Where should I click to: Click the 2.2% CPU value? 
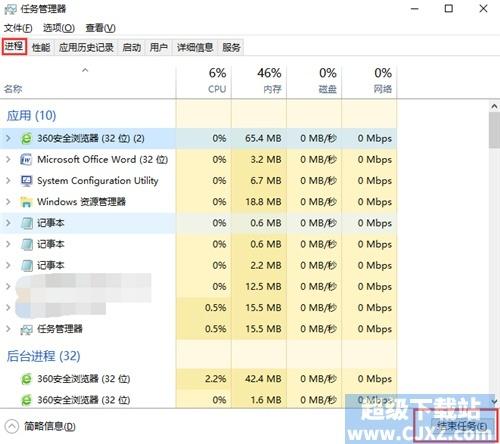[216, 379]
